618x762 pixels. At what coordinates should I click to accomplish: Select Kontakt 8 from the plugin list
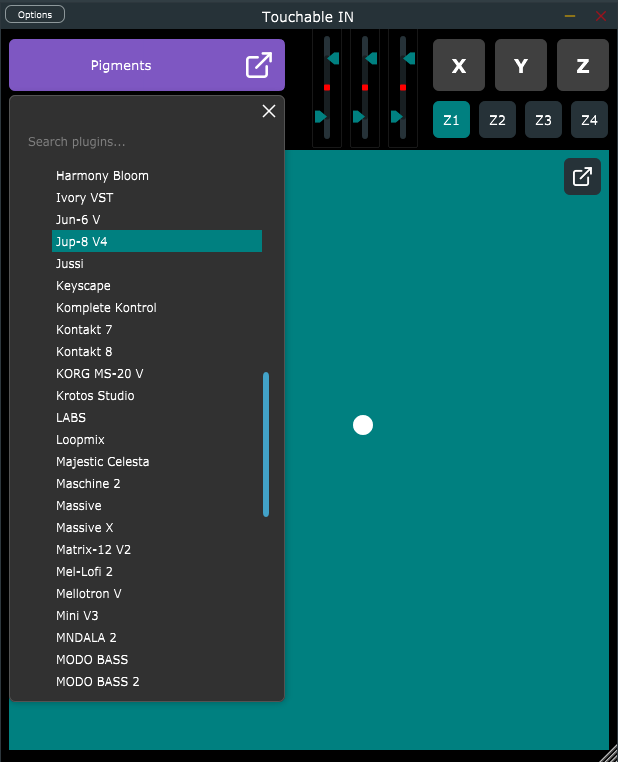84,352
